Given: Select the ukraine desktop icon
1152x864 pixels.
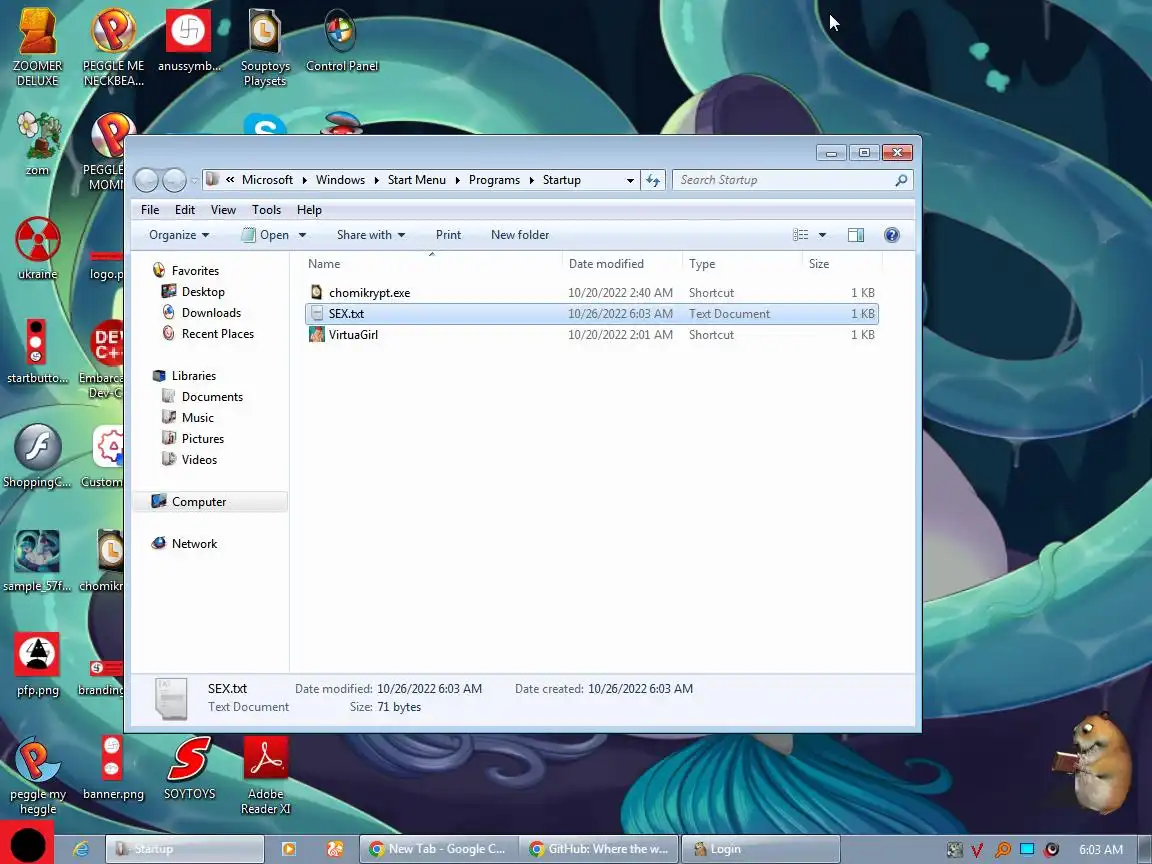Looking at the screenshot, I should pyautogui.click(x=37, y=248).
